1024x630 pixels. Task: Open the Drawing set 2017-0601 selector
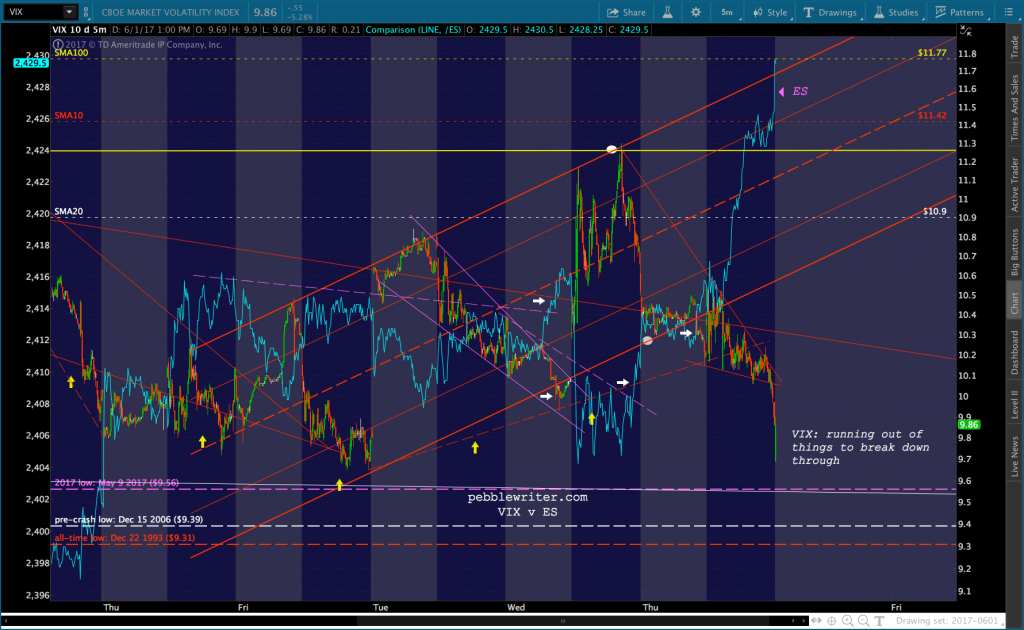click(946, 621)
